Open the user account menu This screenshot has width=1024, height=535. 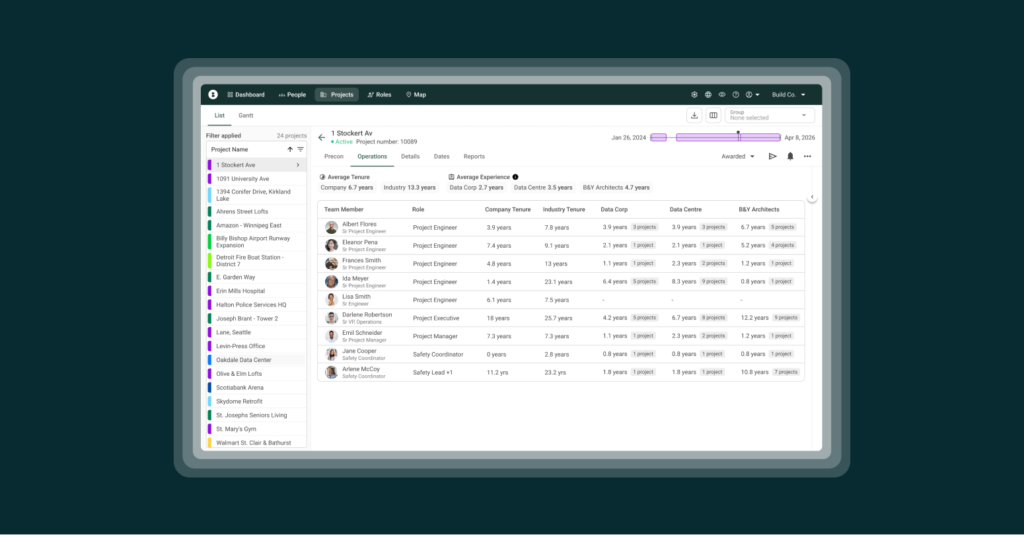click(x=752, y=95)
